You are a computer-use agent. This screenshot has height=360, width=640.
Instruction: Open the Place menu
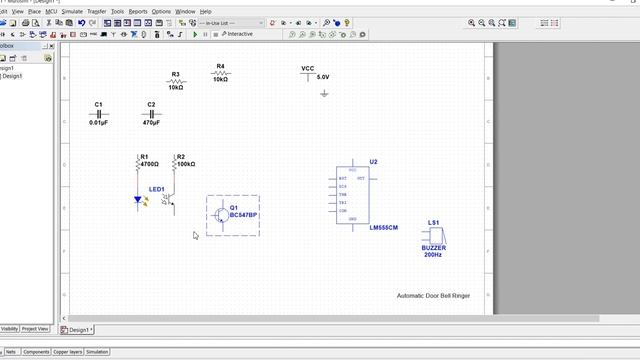coord(35,11)
